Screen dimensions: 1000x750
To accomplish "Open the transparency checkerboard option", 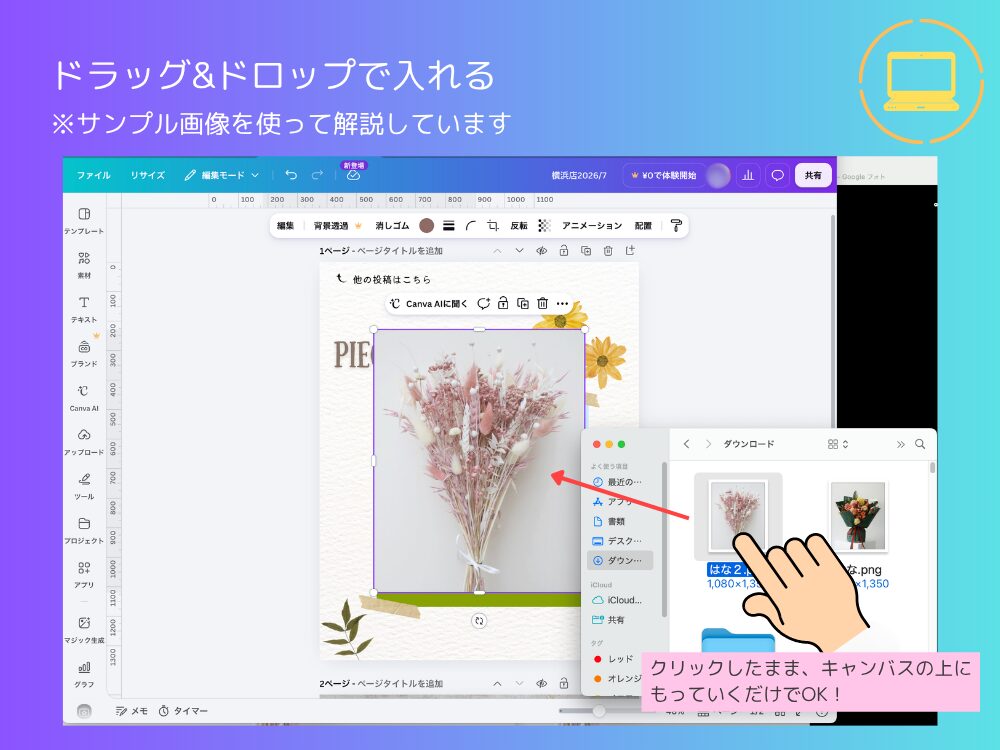I will point(544,225).
